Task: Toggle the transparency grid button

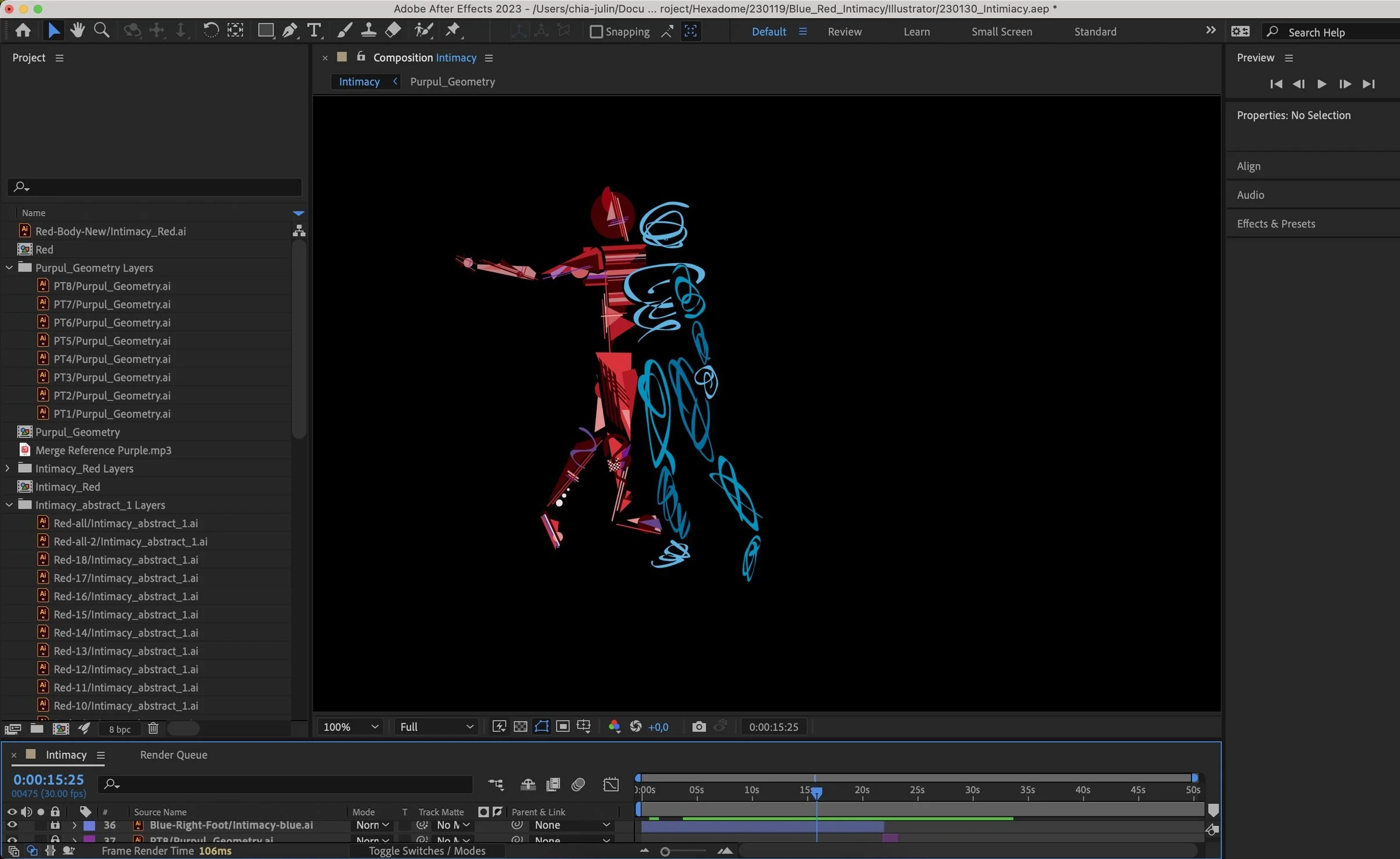Action: [x=520, y=727]
